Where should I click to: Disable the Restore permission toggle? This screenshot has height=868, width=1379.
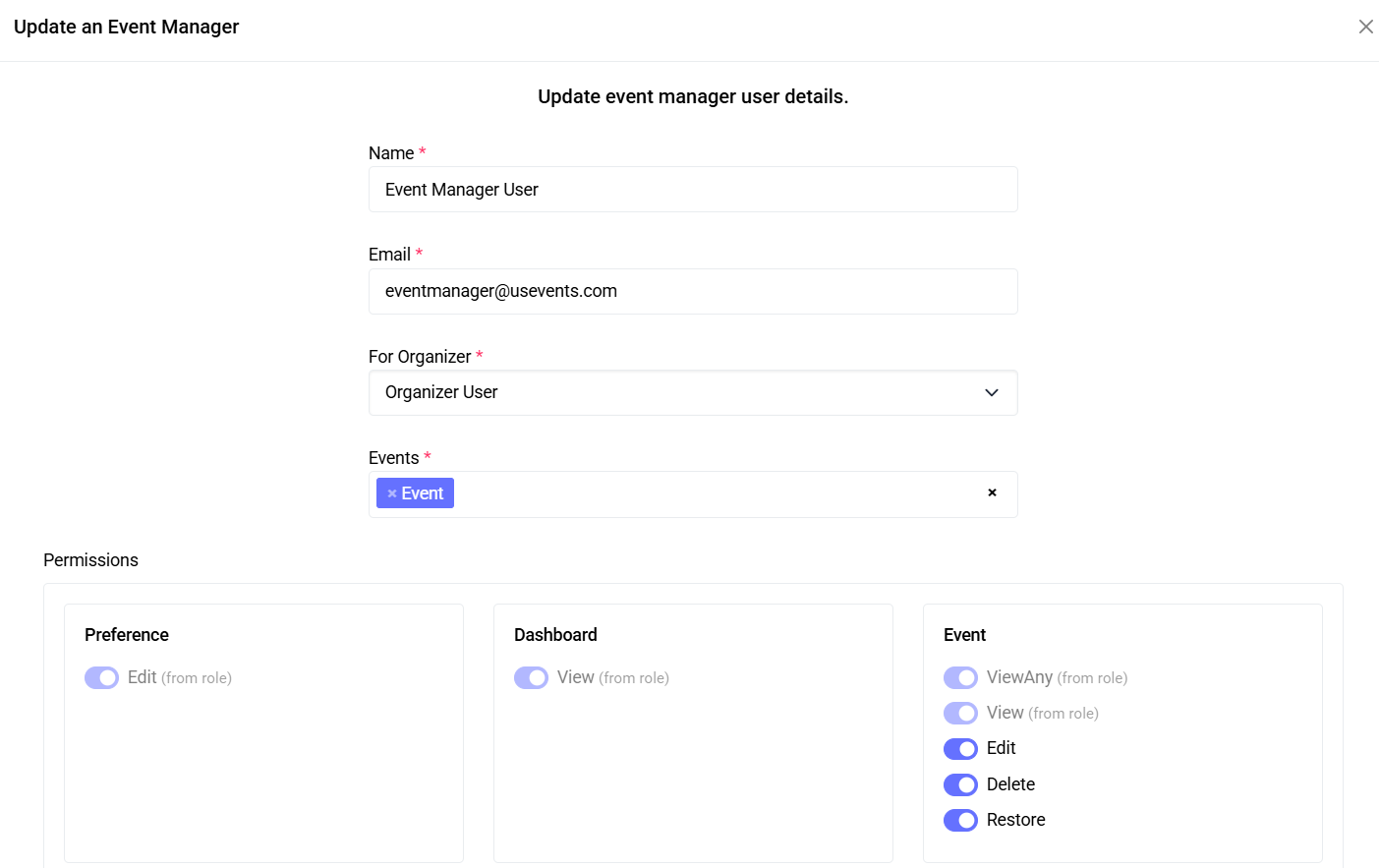pyautogui.click(x=960, y=819)
